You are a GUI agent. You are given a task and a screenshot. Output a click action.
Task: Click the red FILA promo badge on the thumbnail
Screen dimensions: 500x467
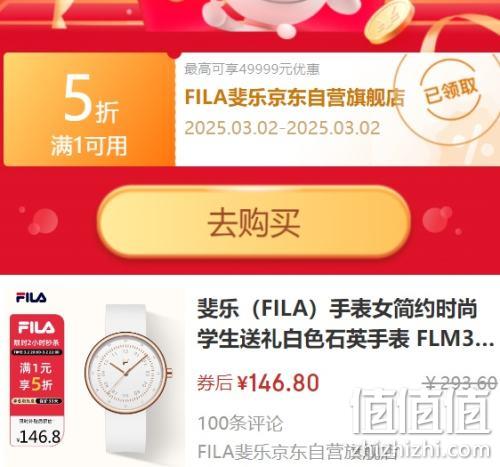[x=37, y=379]
